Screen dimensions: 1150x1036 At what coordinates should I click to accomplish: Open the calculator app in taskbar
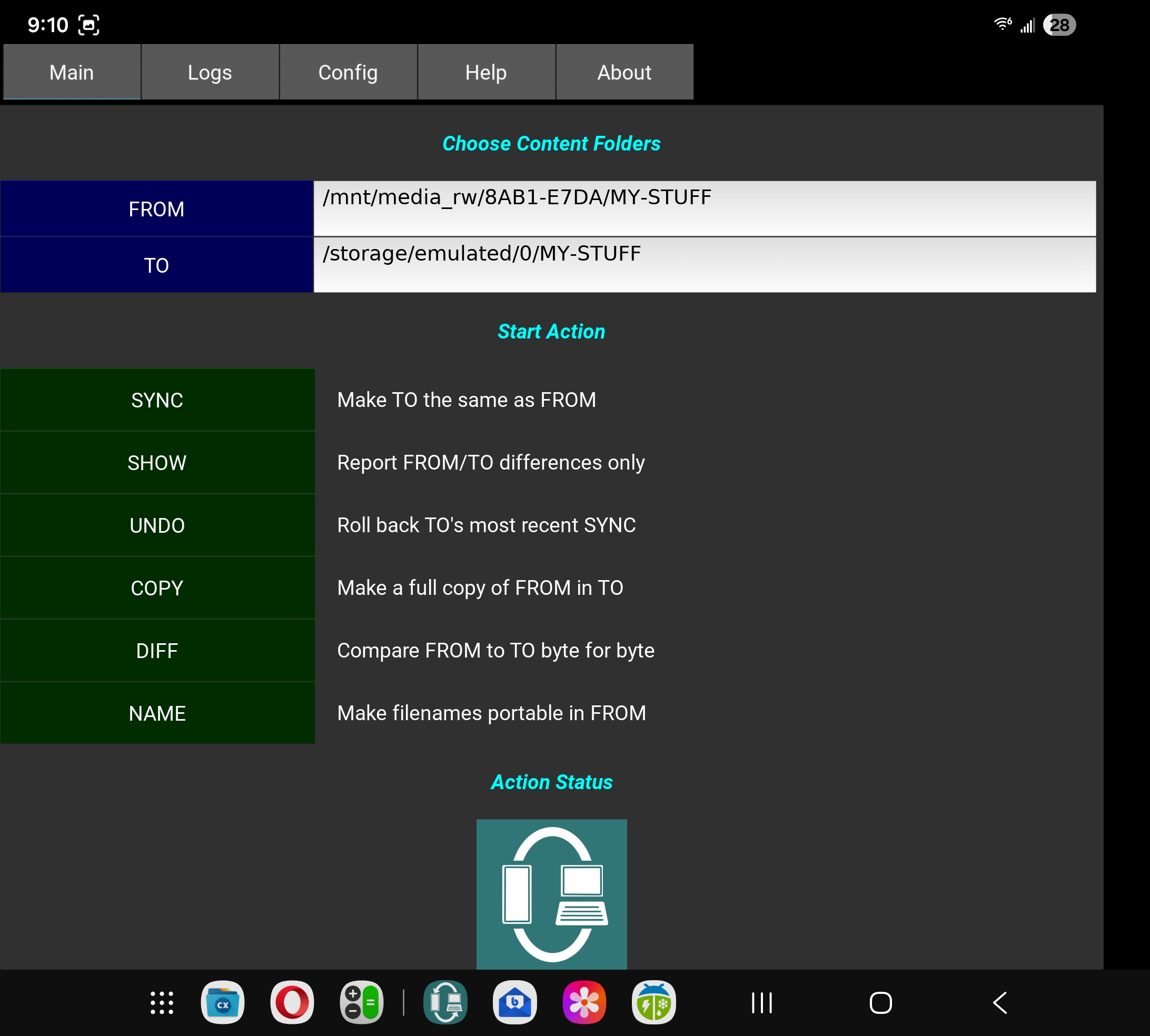coord(362,1003)
